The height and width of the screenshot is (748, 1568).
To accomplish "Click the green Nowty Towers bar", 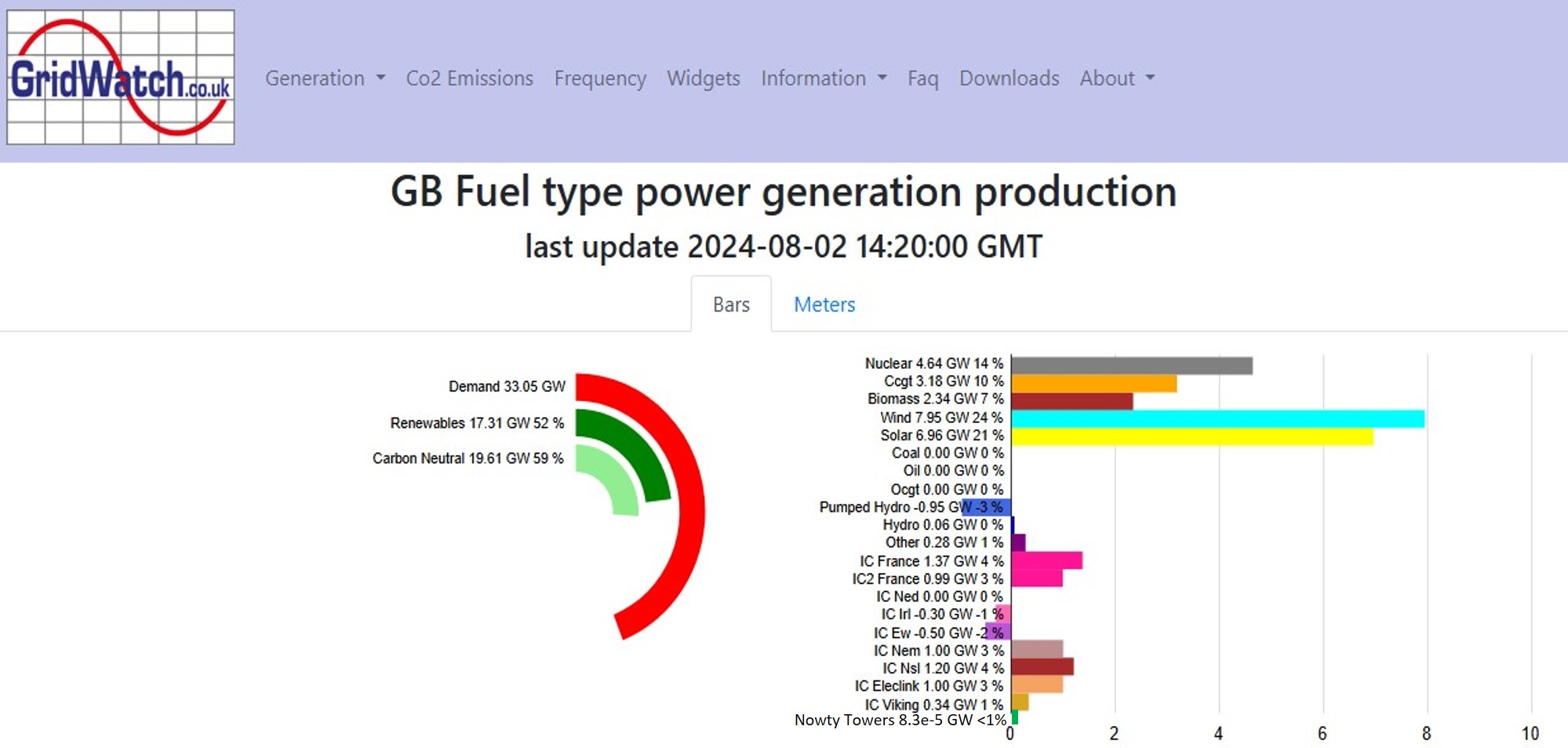I will 1015,717.
